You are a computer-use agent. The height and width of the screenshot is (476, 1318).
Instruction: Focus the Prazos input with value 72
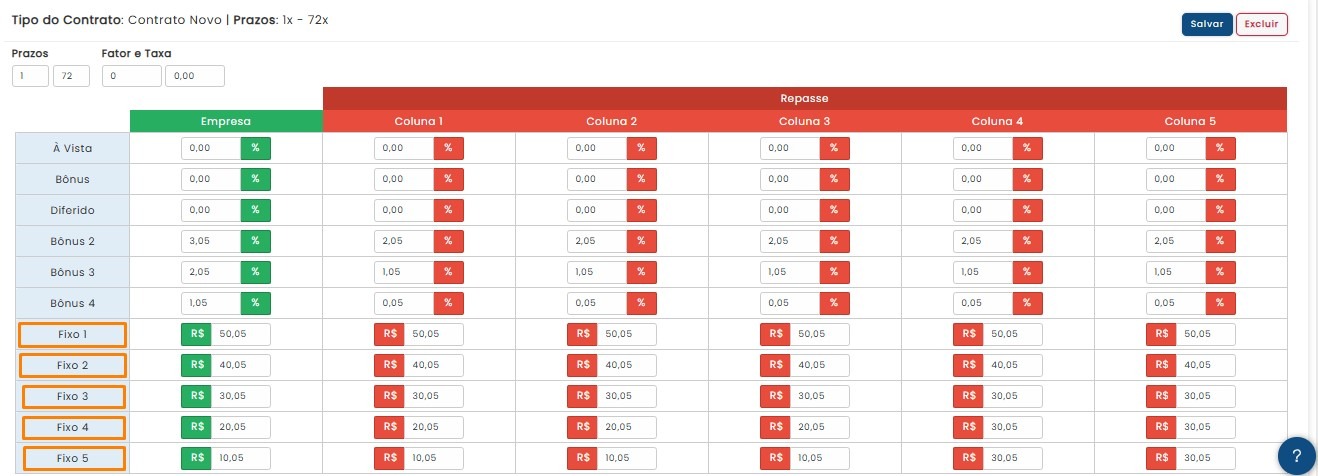pyautogui.click(x=71, y=76)
